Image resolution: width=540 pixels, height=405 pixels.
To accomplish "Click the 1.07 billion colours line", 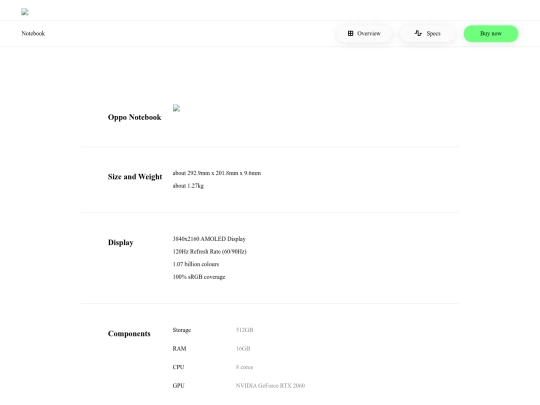I will 196,264.
